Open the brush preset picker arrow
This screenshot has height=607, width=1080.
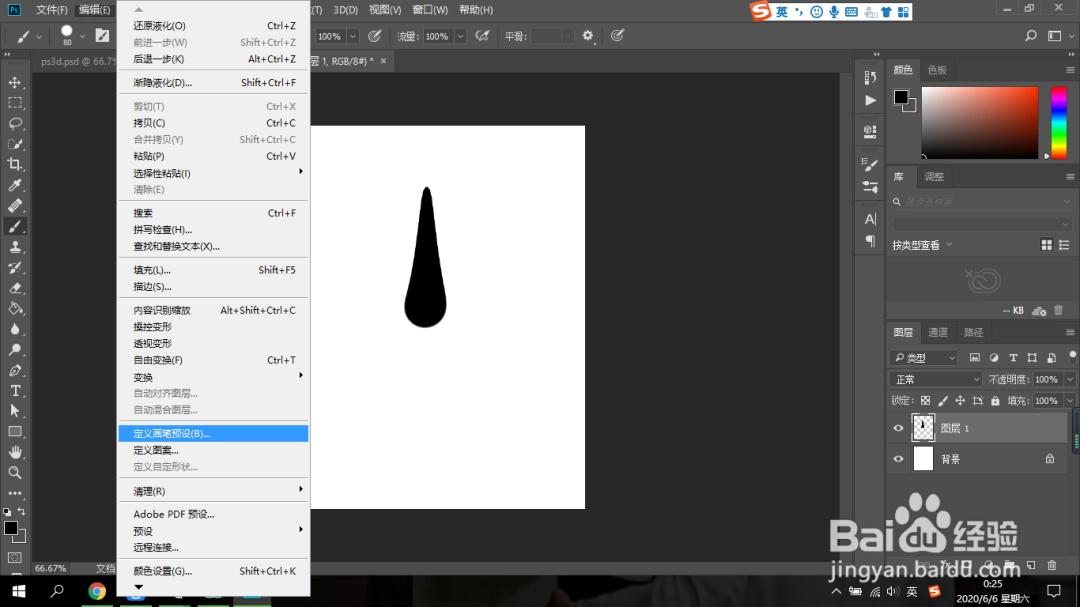click(x=82, y=36)
